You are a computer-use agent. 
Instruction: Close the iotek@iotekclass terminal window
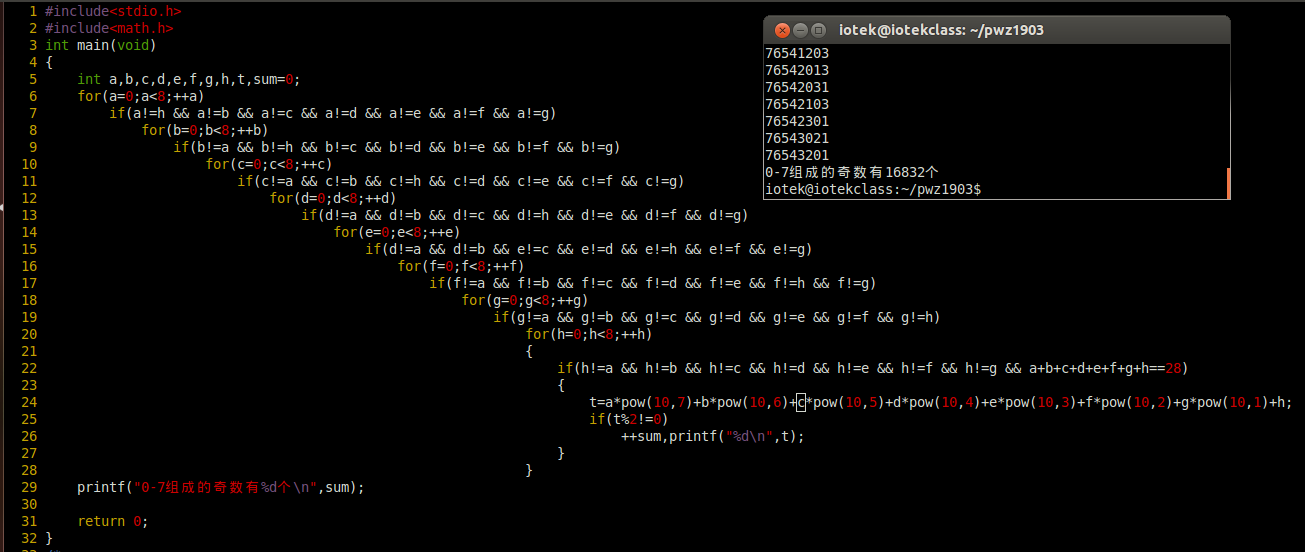[x=782, y=30]
